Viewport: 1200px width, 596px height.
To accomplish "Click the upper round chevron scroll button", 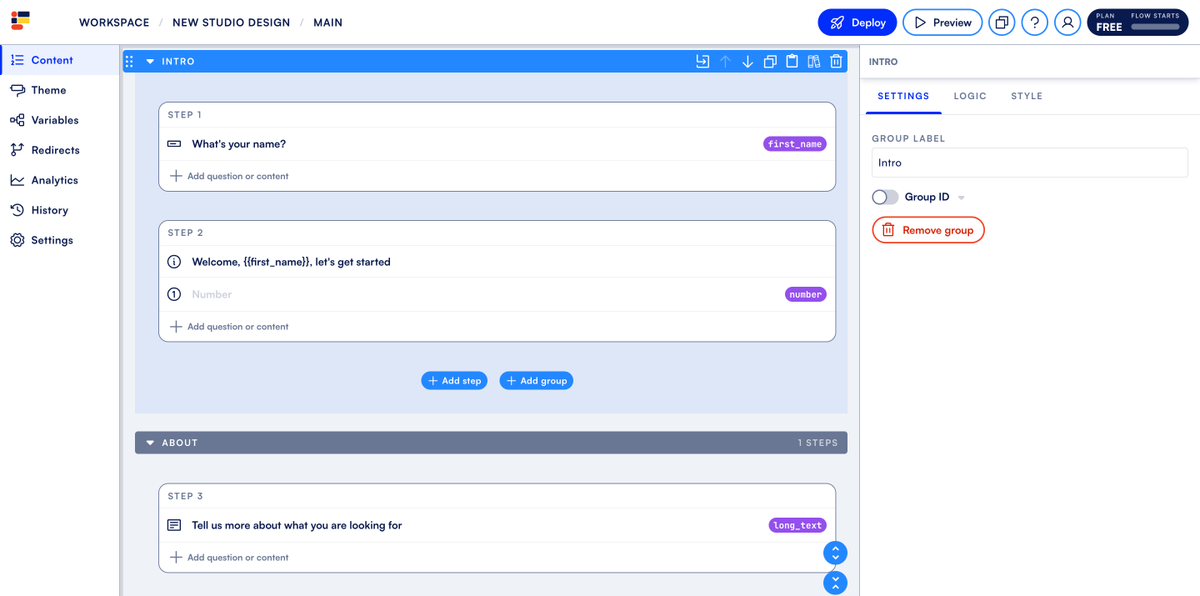I will (835, 552).
